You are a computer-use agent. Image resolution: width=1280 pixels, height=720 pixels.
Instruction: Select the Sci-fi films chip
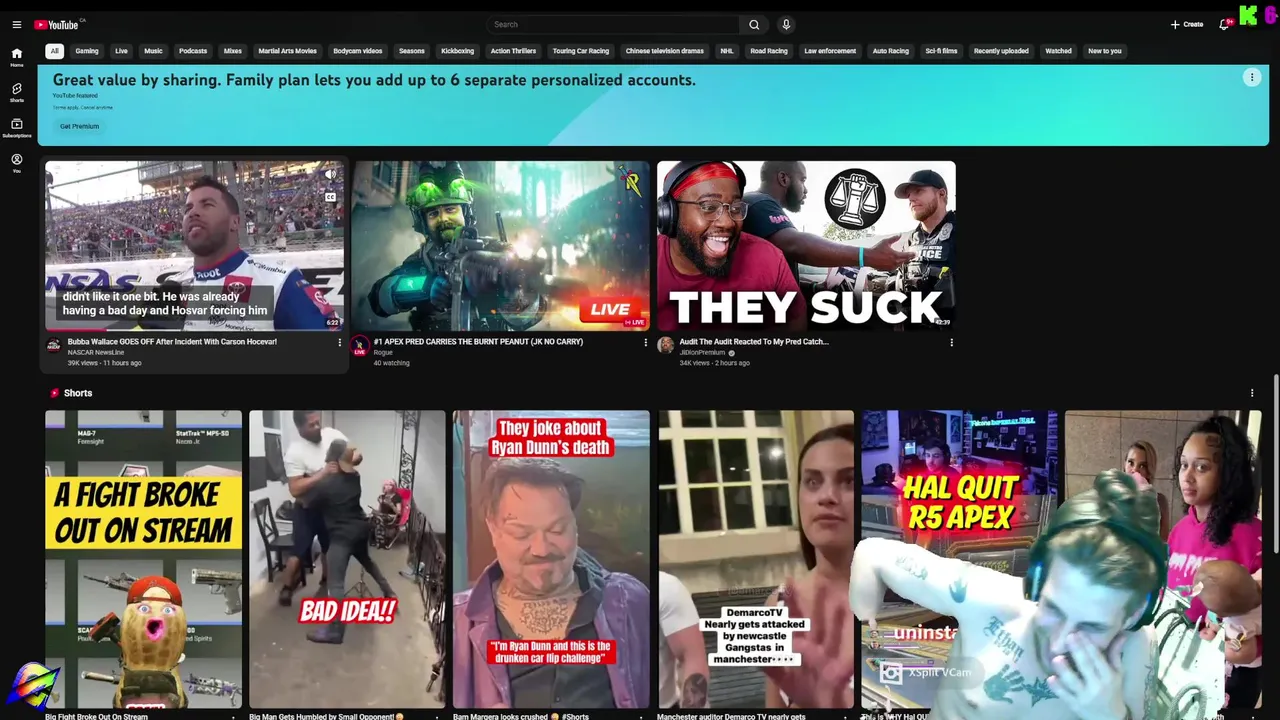coord(941,51)
